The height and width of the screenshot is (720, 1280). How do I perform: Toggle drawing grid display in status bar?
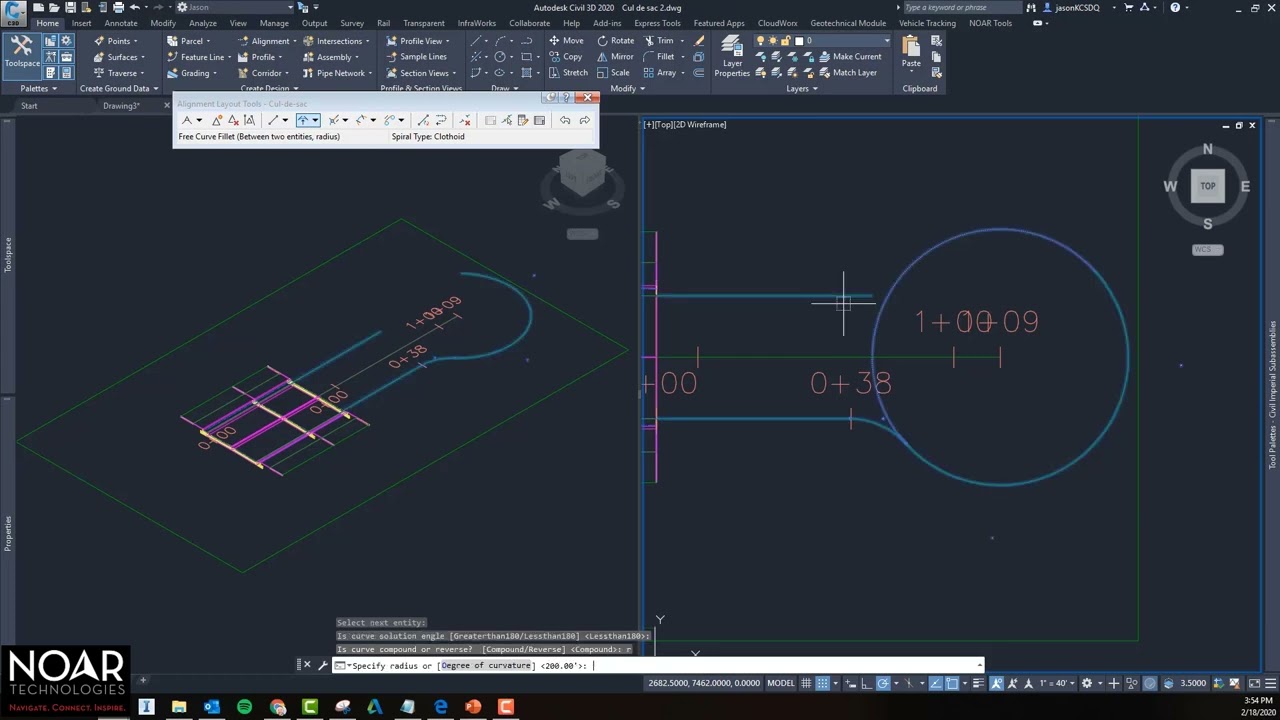click(x=806, y=684)
